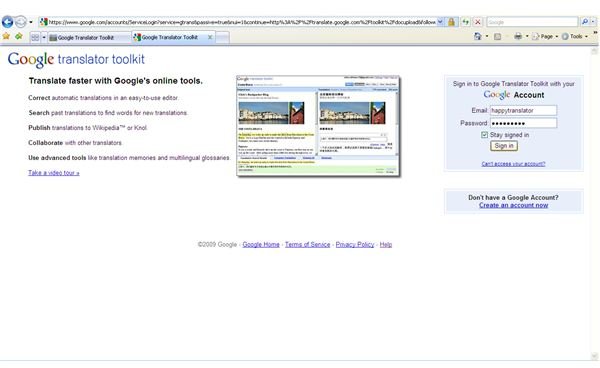Switch to the first Google Translator Toolkit tab
This screenshot has width=600, height=368.
(89, 37)
